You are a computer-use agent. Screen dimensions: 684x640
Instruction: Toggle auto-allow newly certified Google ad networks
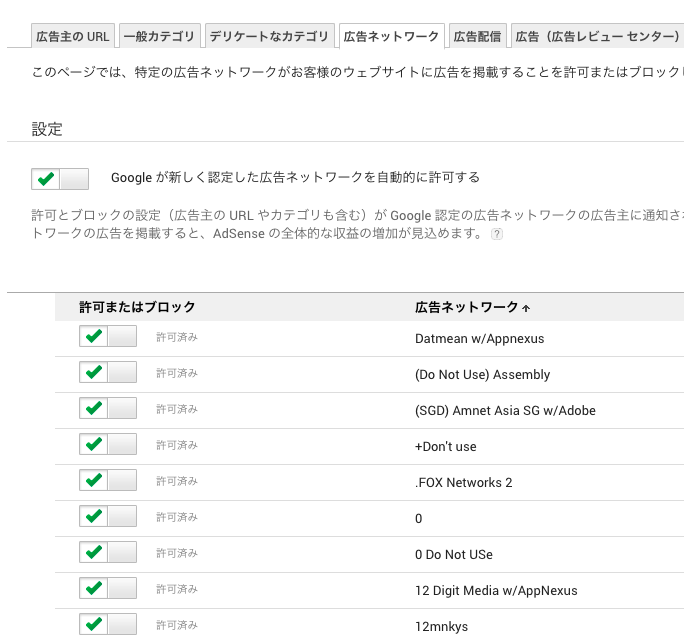[x=60, y=179]
